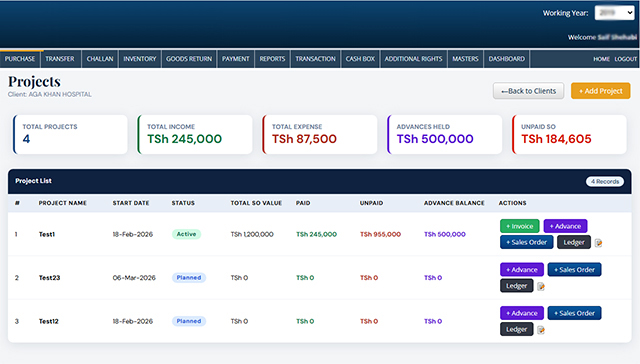Click Planned status badge for Test12
This screenshot has width=640, height=364.
(189, 321)
